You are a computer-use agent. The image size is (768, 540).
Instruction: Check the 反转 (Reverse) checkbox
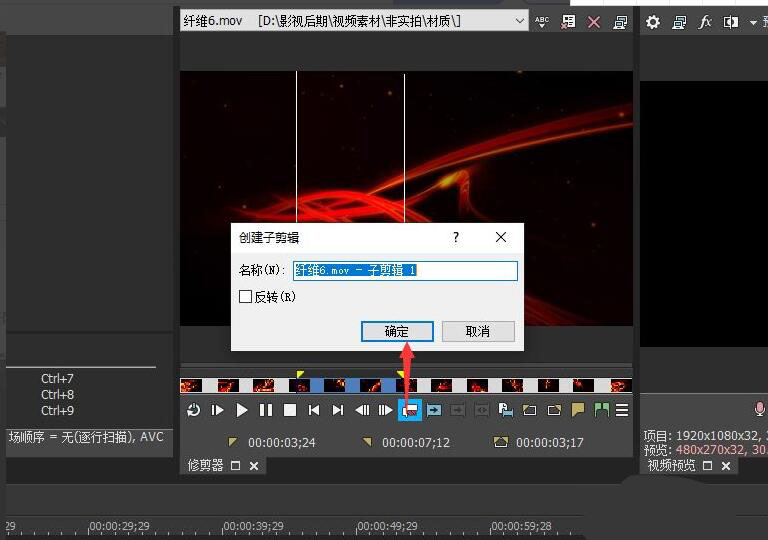(246, 297)
